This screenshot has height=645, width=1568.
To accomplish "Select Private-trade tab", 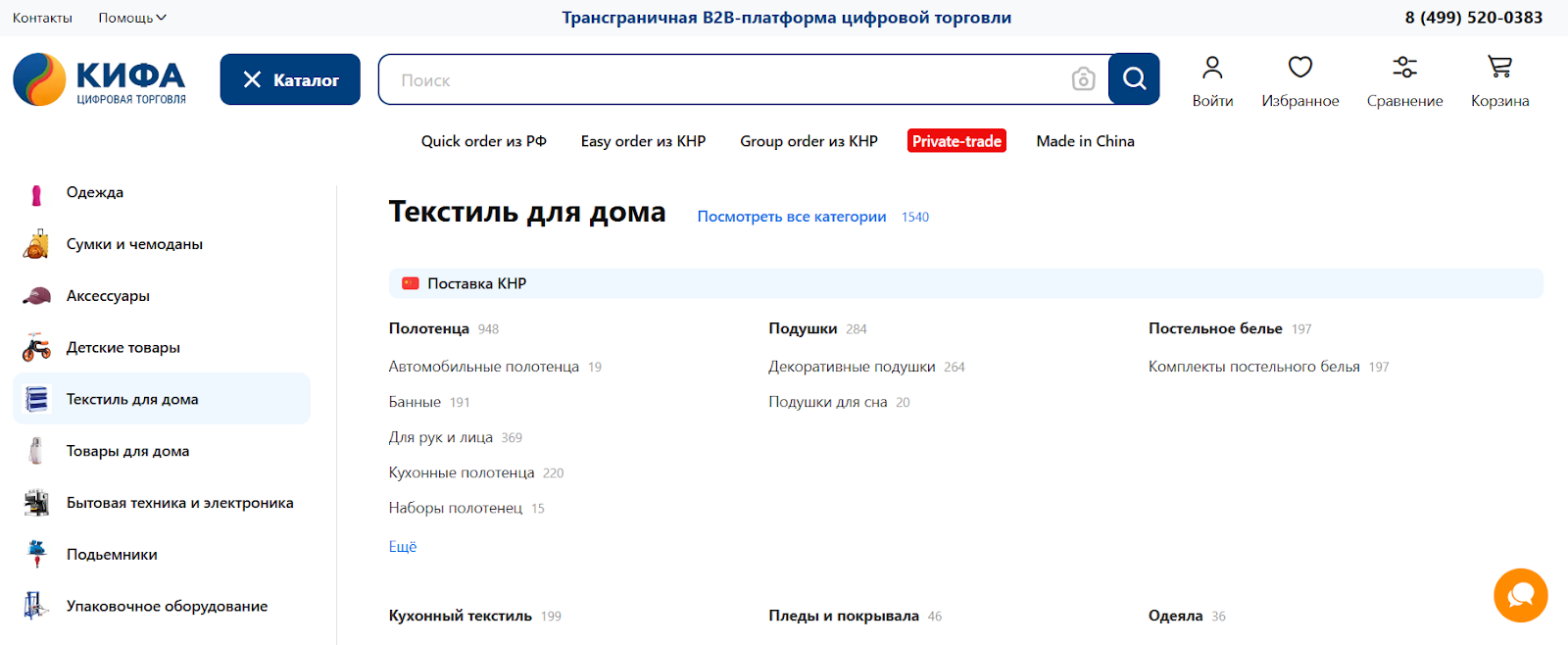I will click(956, 141).
